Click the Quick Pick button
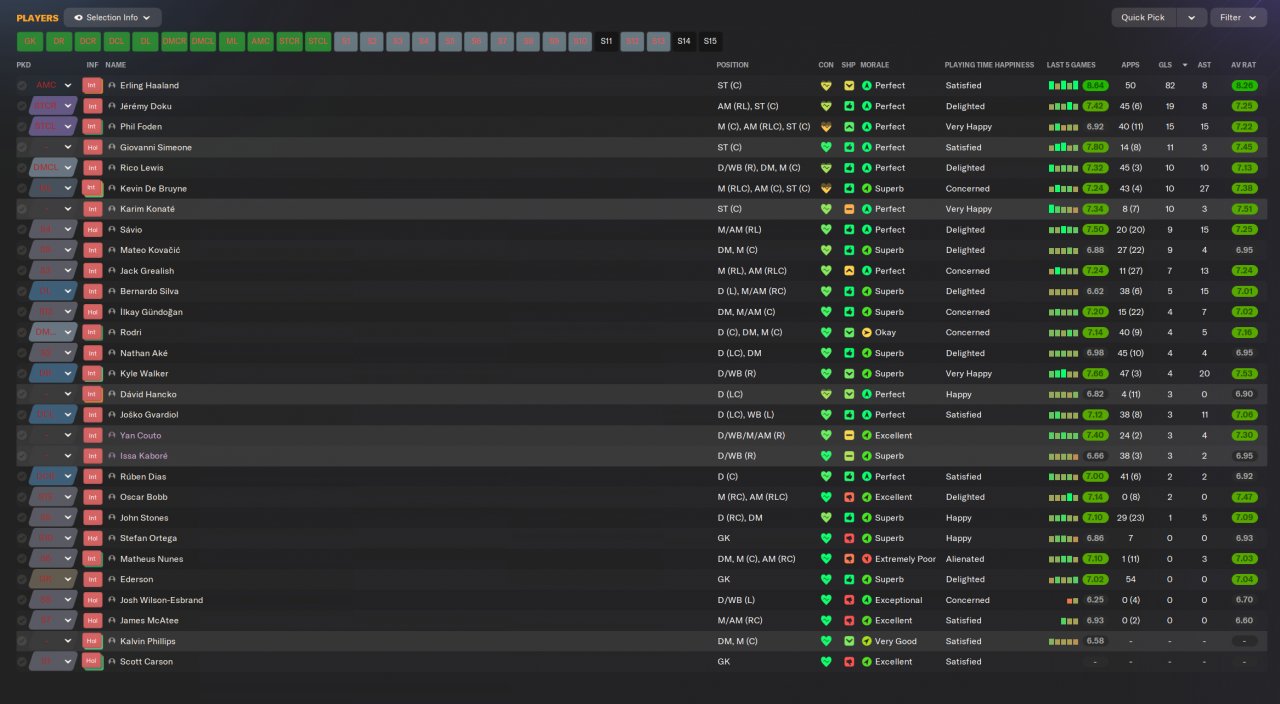The width and height of the screenshot is (1280, 704). [x=1143, y=17]
